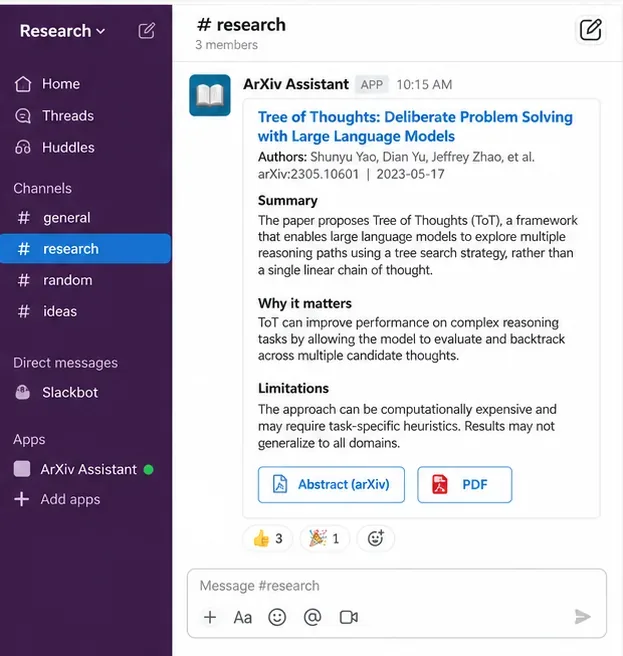Open the ideas channel
623x656 pixels.
coord(85,312)
